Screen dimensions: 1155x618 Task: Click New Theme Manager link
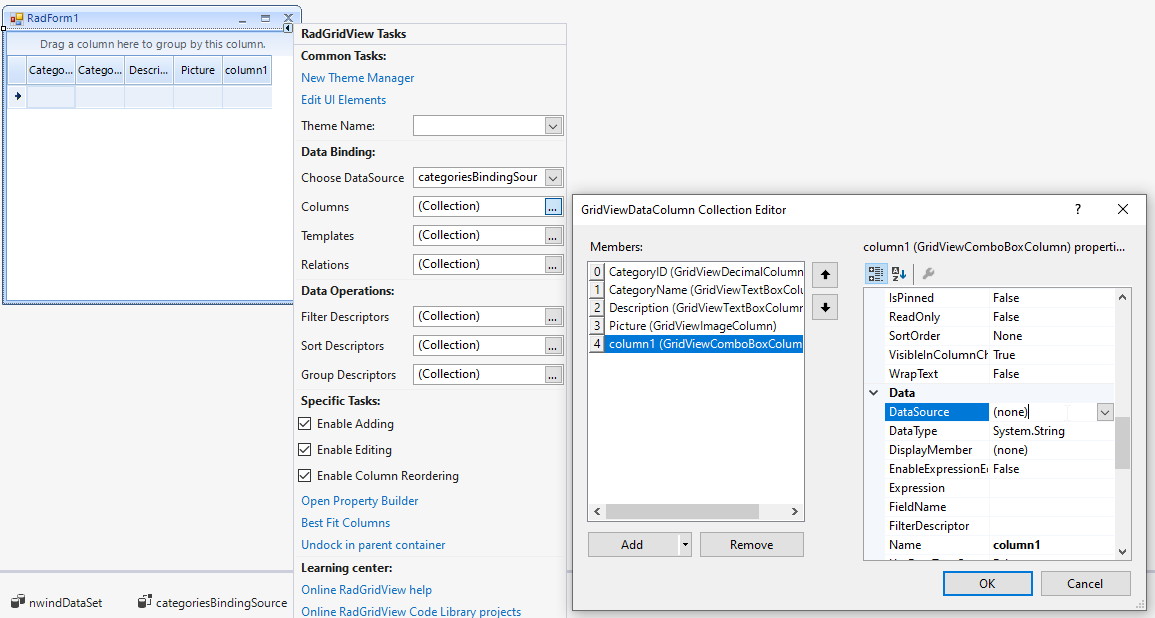click(x=357, y=78)
